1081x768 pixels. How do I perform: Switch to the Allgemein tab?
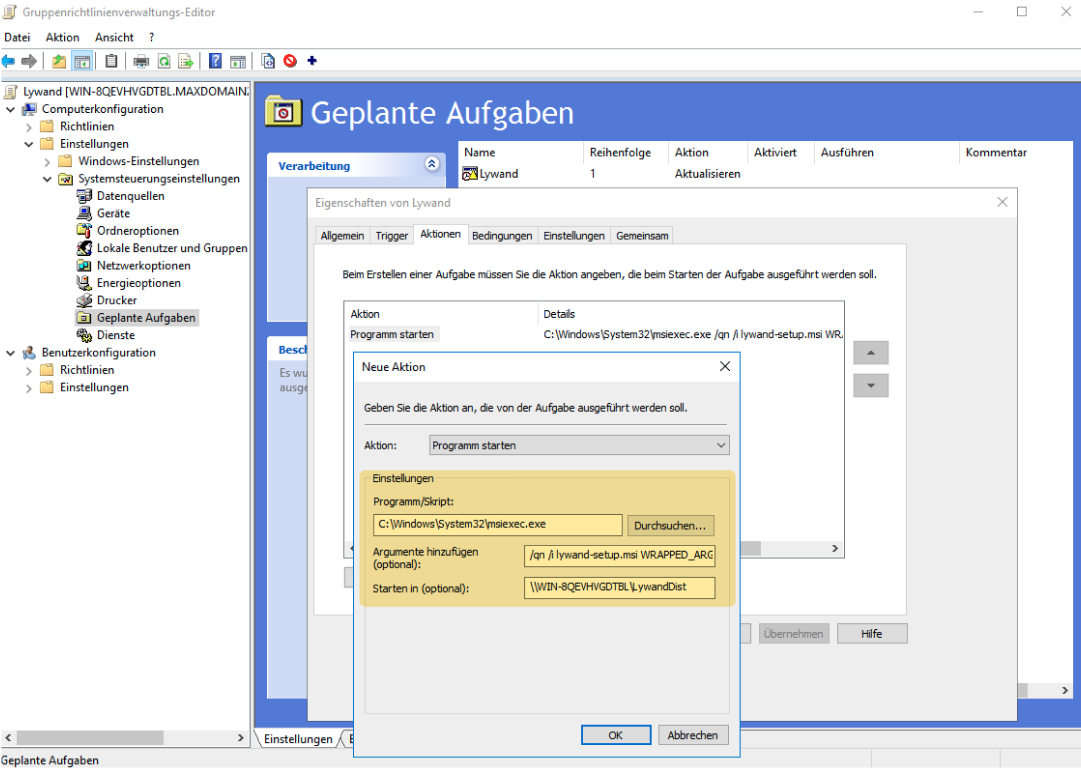click(x=342, y=236)
